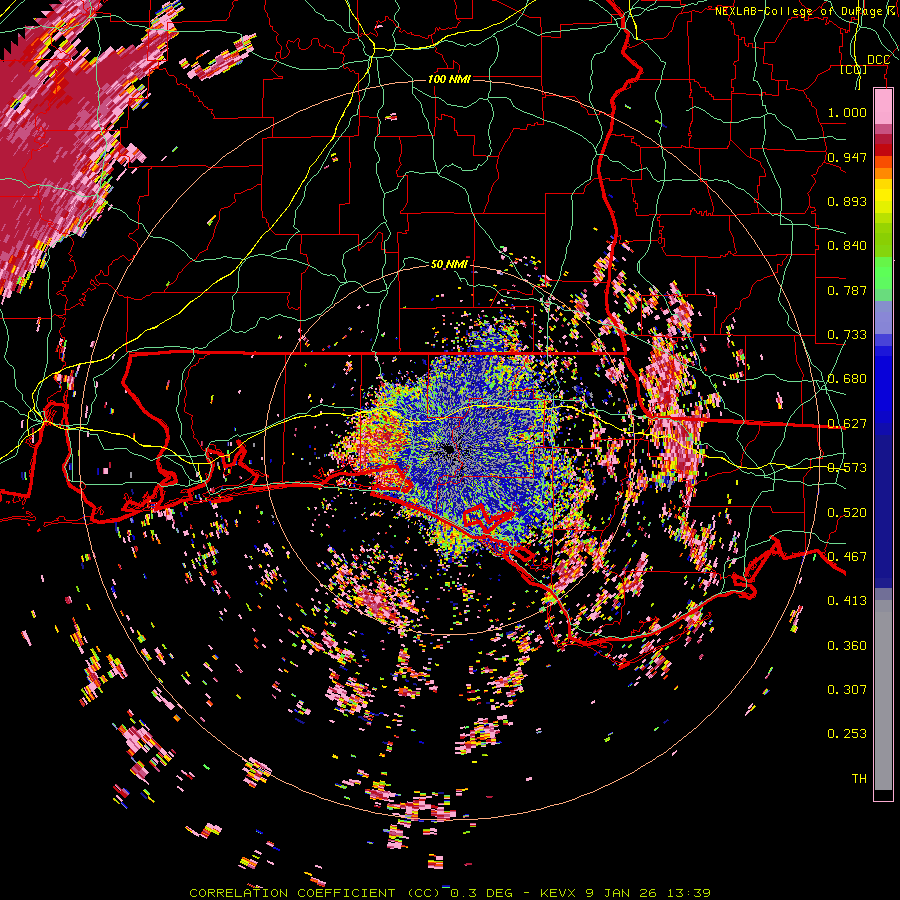The height and width of the screenshot is (900, 900).
Task: Click the 0.627 scale value
Action: click(847, 424)
